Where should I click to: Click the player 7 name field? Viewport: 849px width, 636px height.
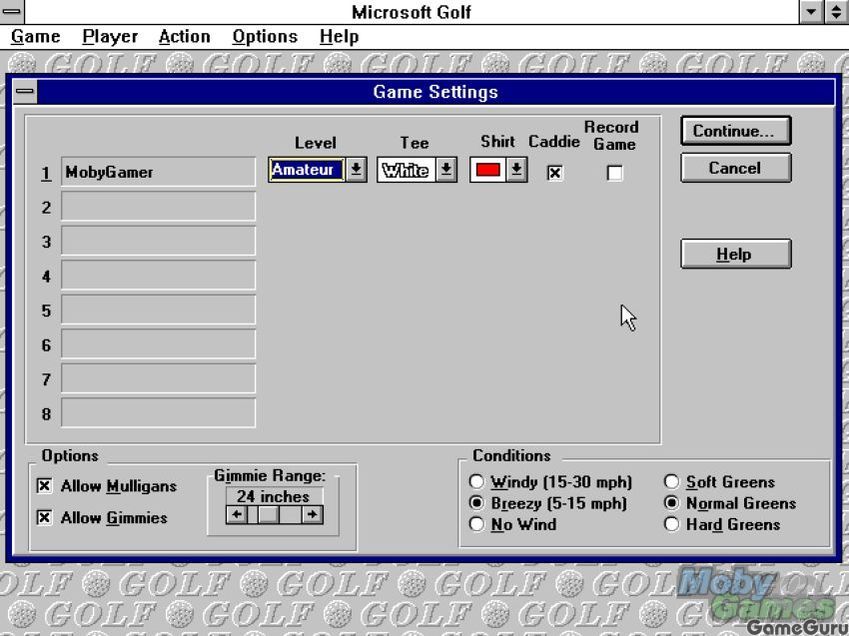158,379
